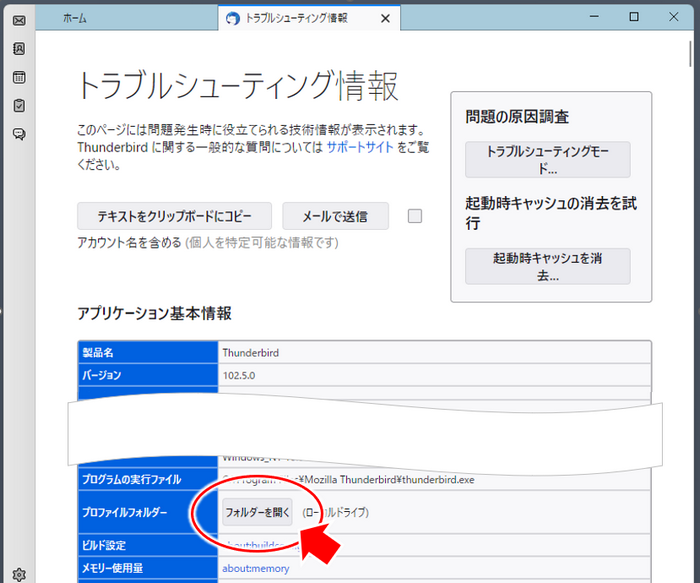This screenshot has height=583, width=700.
Task: Click the バージョン row header
Action: pyautogui.click(x=148, y=375)
